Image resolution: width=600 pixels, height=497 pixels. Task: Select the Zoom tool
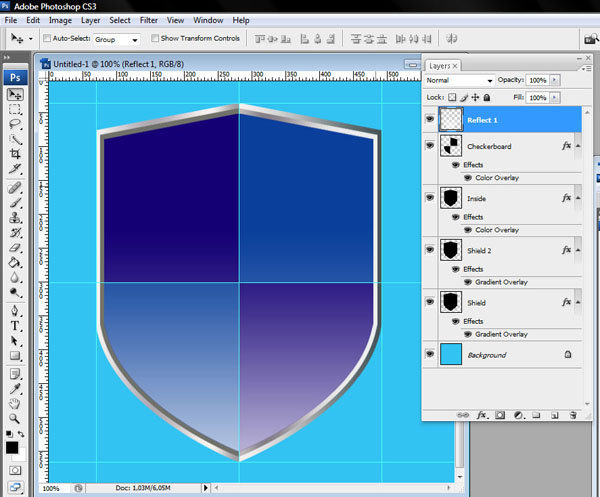pos(15,419)
